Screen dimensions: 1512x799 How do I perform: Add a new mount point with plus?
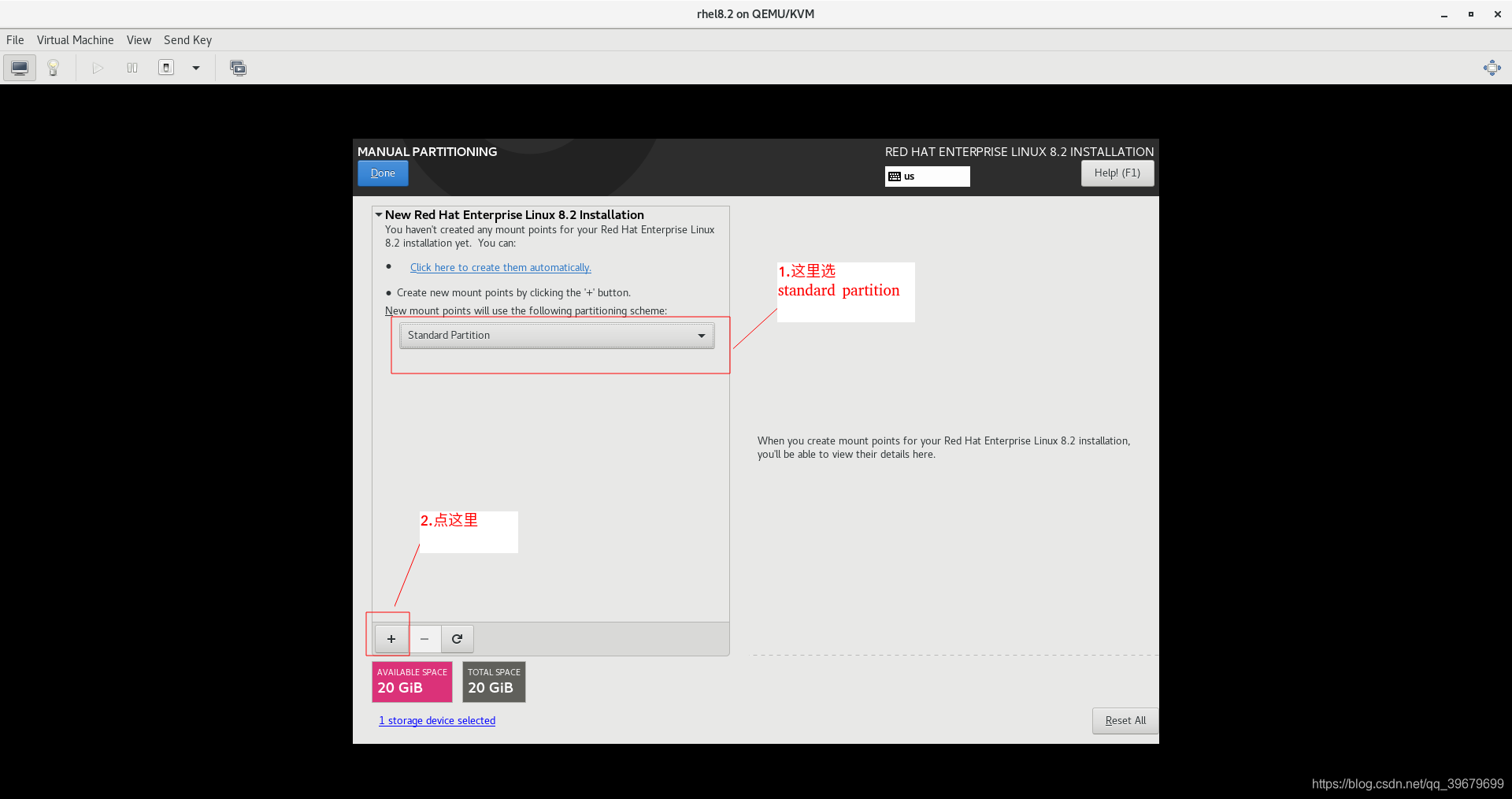pos(391,639)
